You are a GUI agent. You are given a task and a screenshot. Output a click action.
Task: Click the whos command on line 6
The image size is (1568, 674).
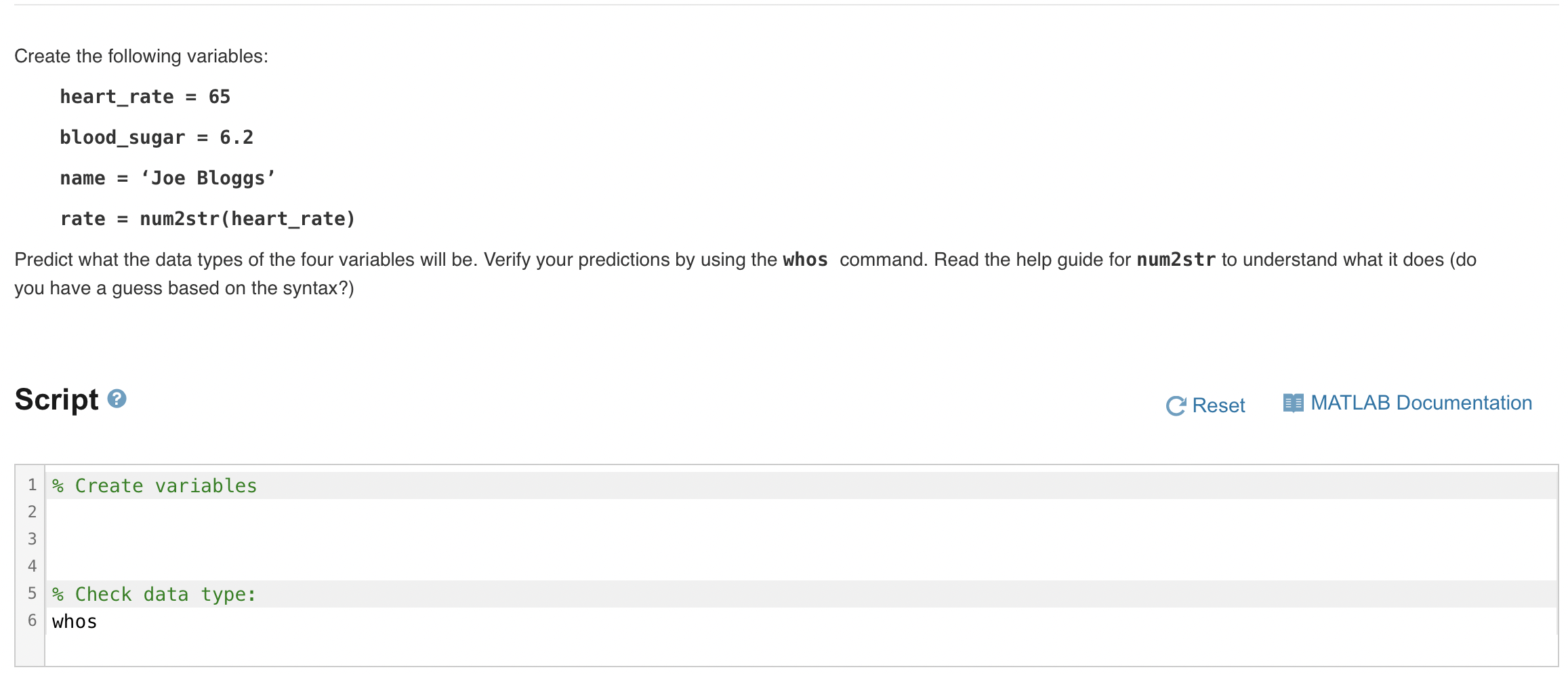coord(75,620)
